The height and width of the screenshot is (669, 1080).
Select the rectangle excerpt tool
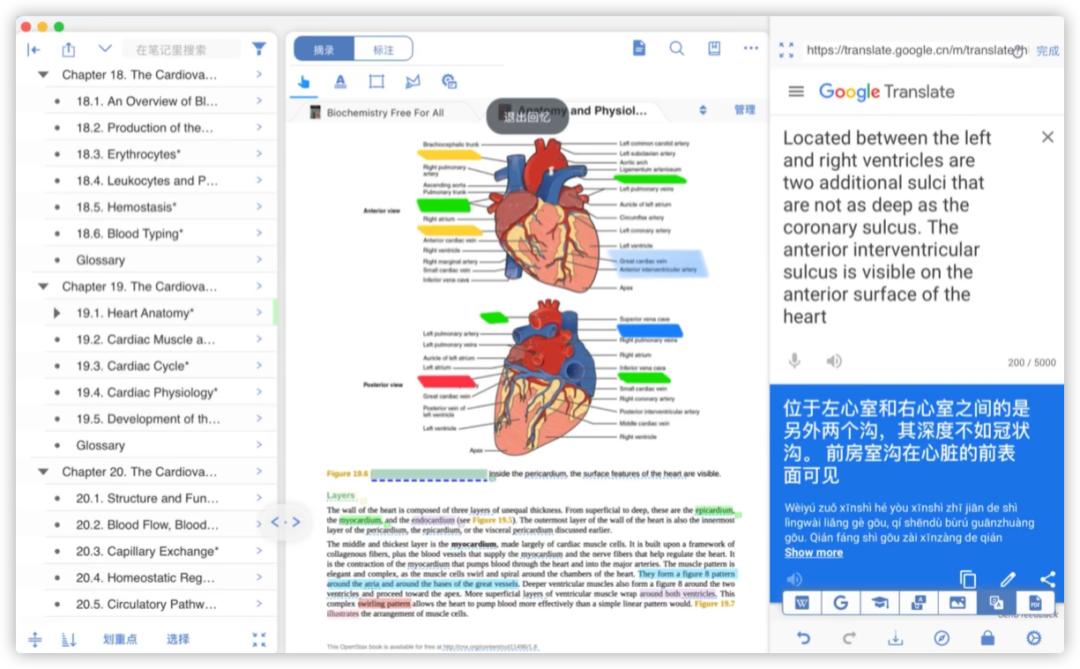click(x=377, y=82)
